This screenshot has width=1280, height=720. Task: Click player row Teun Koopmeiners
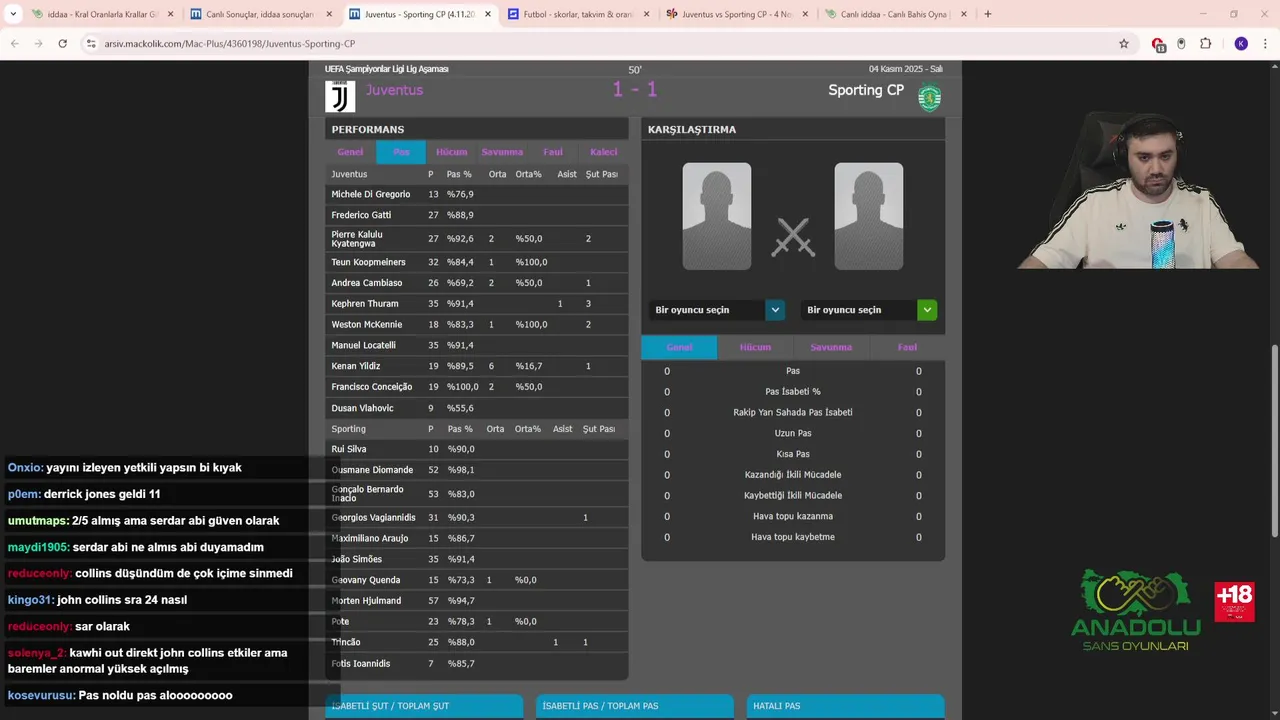(477, 262)
